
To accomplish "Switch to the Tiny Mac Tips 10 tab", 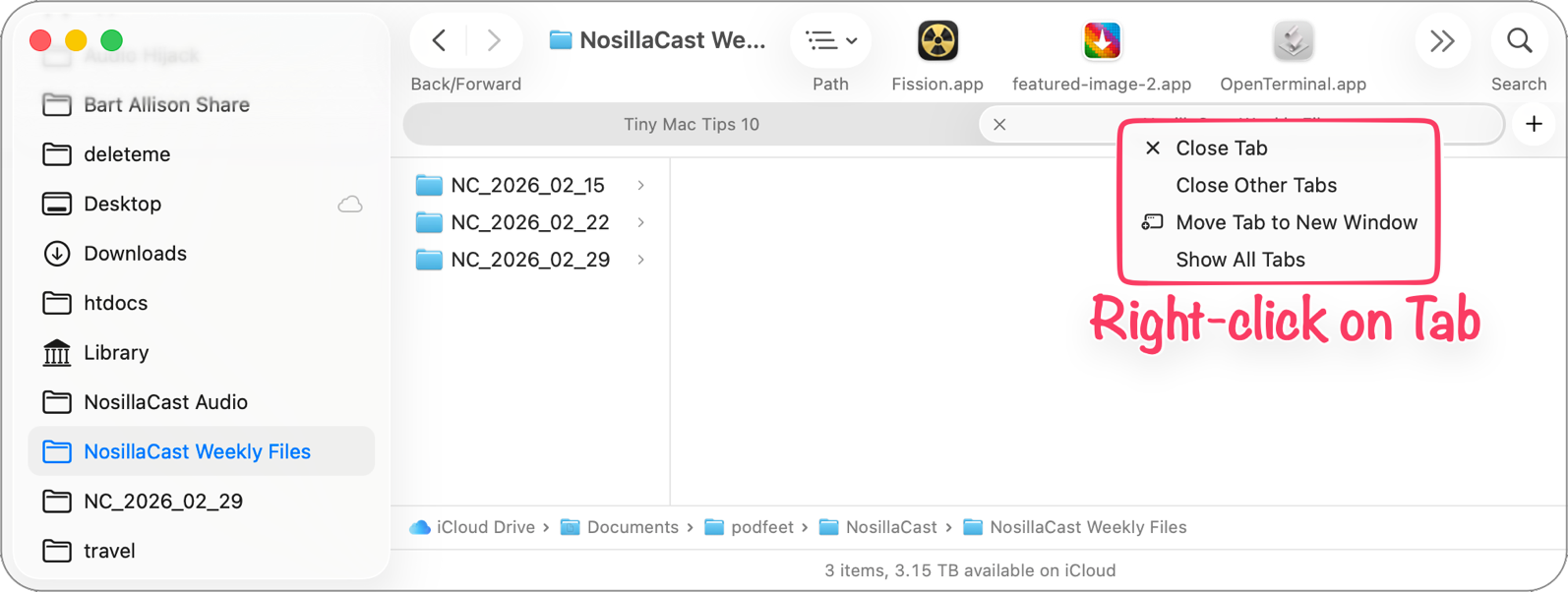I will coord(692,124).
